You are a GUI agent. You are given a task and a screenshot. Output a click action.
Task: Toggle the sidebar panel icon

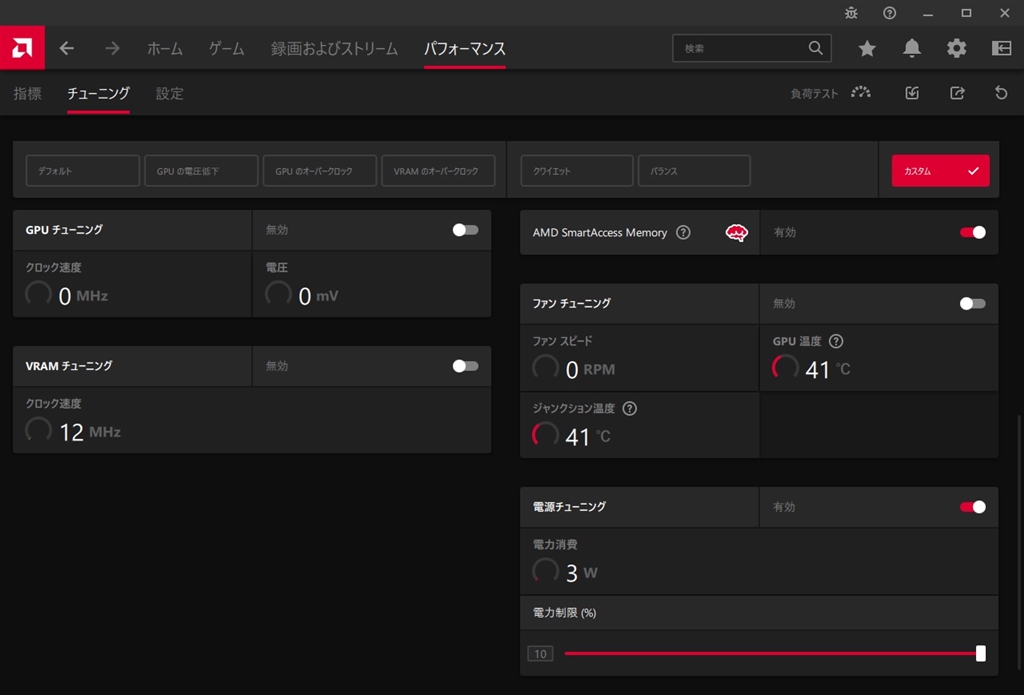tap(1001, 48)
